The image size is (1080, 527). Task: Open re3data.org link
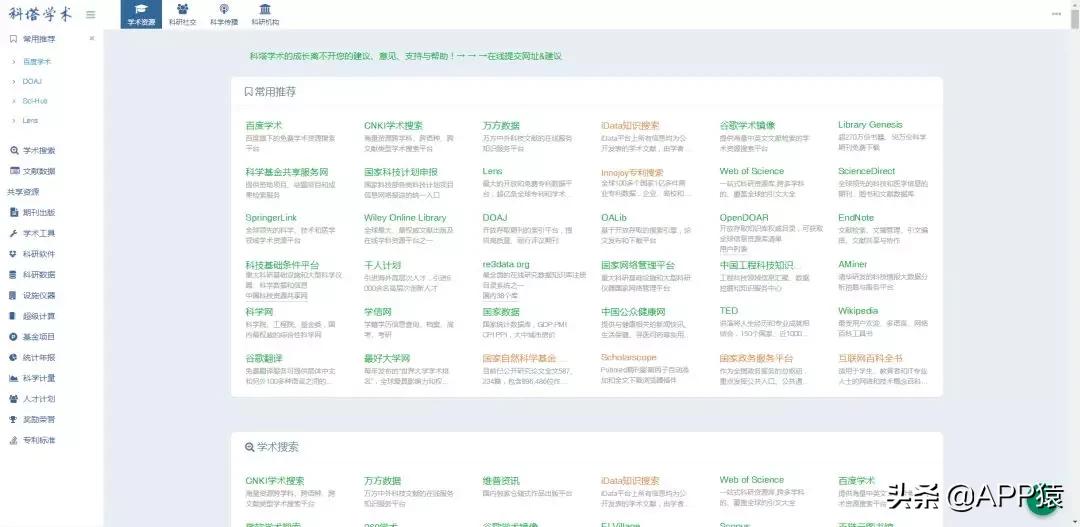click(x=506, y=265)
